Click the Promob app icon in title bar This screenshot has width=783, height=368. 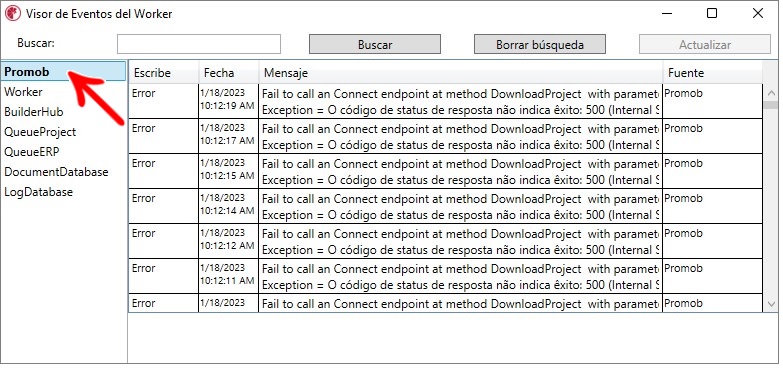point(12,13)
